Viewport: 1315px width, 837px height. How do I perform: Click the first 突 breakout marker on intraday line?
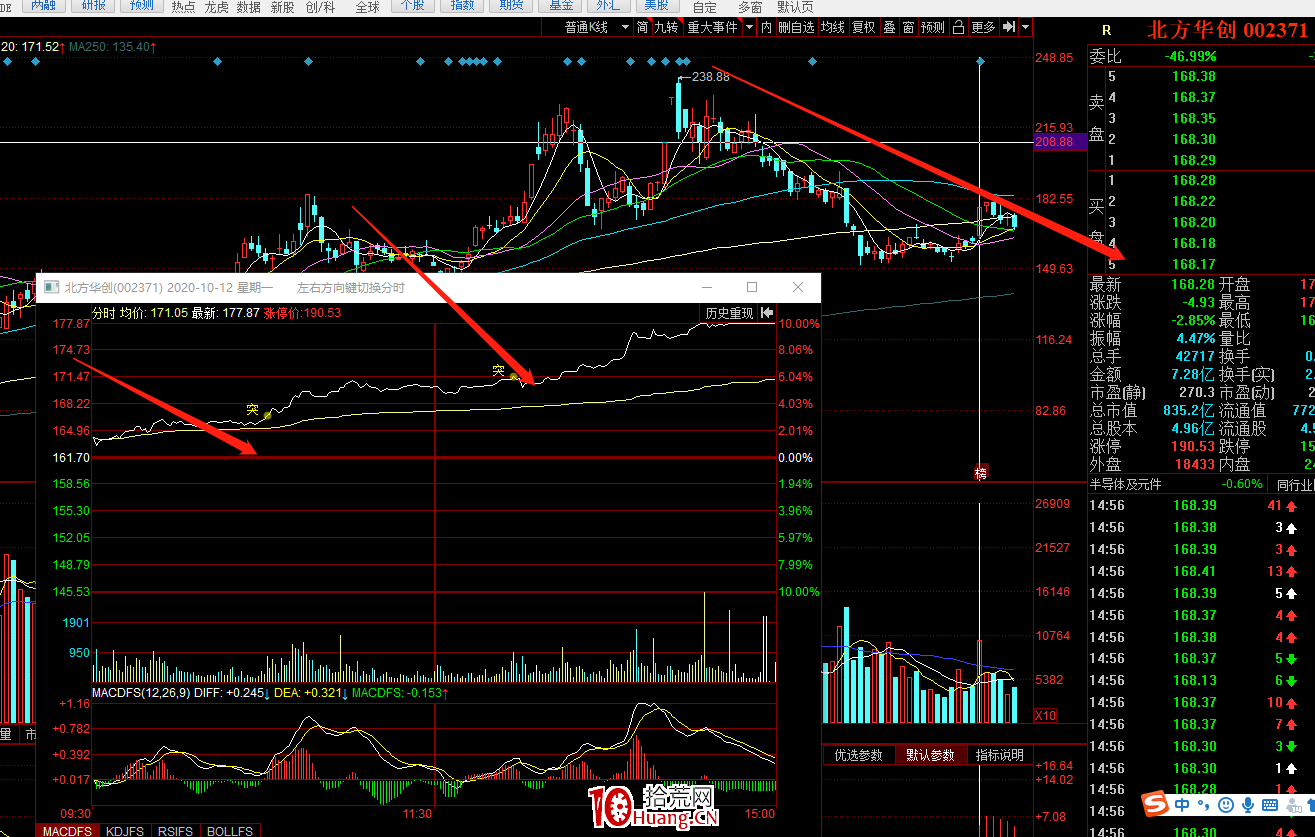pos(253,409)
